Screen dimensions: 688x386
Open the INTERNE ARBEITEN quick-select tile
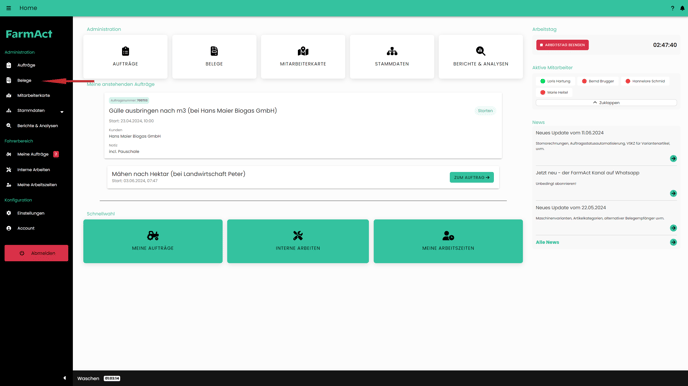point(298,241)
